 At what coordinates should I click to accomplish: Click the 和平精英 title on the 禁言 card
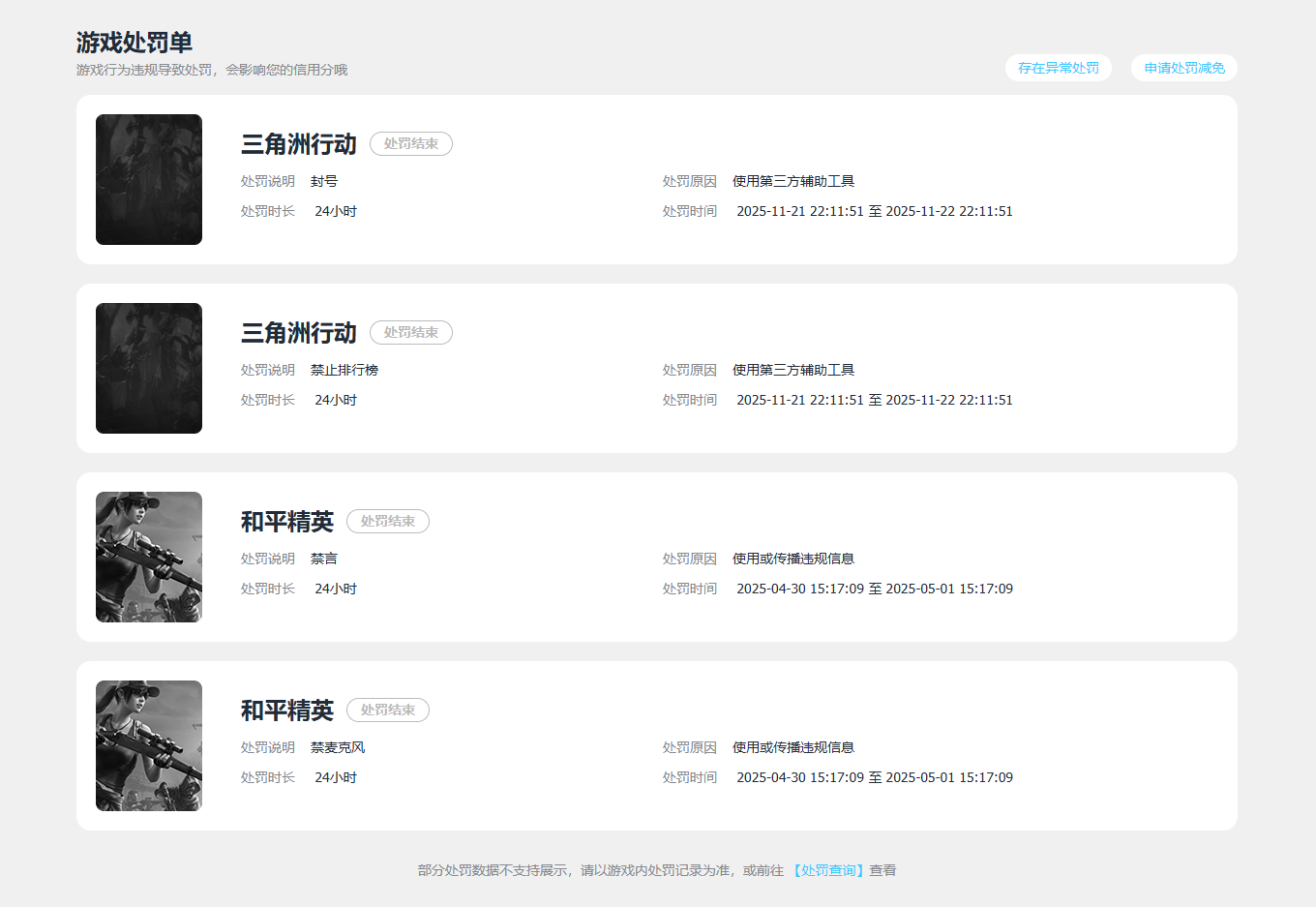tap(287, 522)
